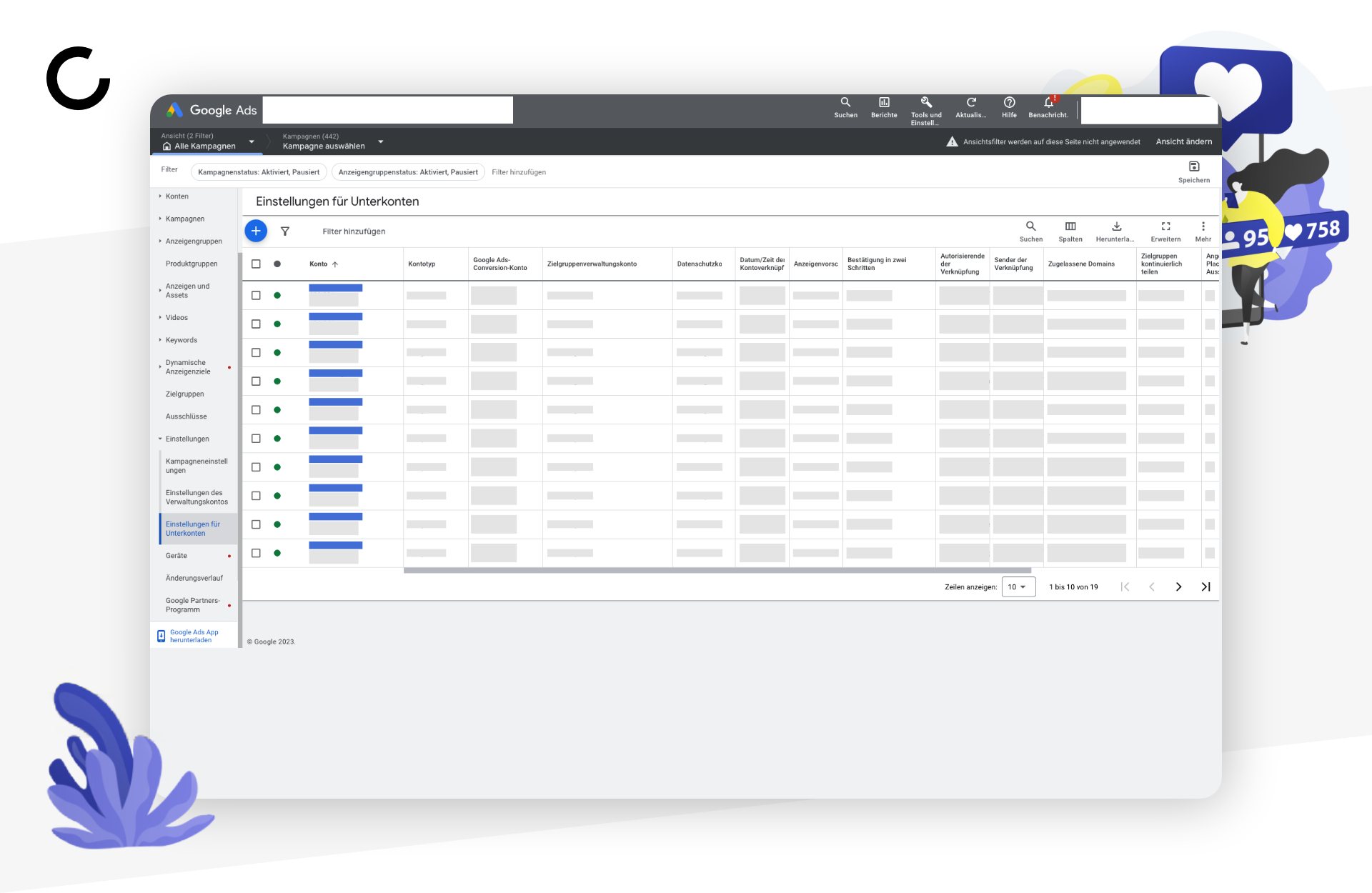Image resolution: width=1372 pixels, height=893 pixels.
Task: Click the Google Ads logo
Action: coord(212,110)
